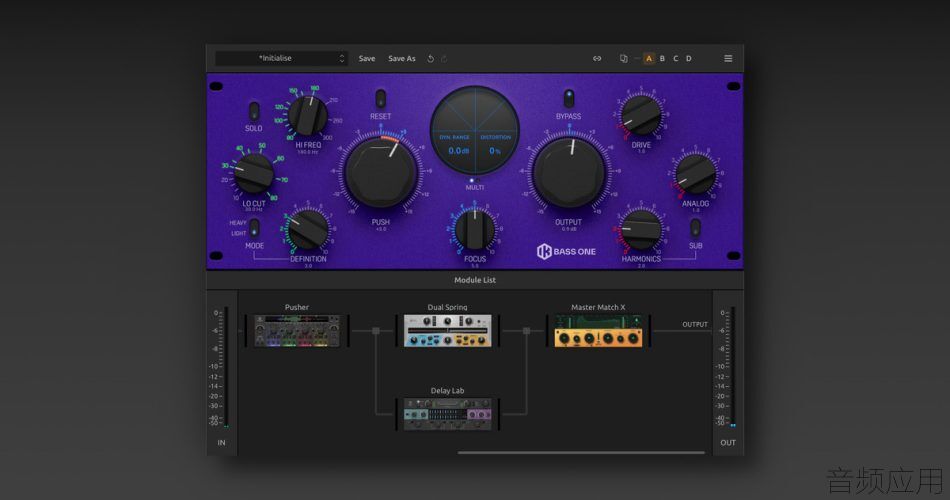Click the circular dynamic range display
950x500 pixels.
point(475,131)
